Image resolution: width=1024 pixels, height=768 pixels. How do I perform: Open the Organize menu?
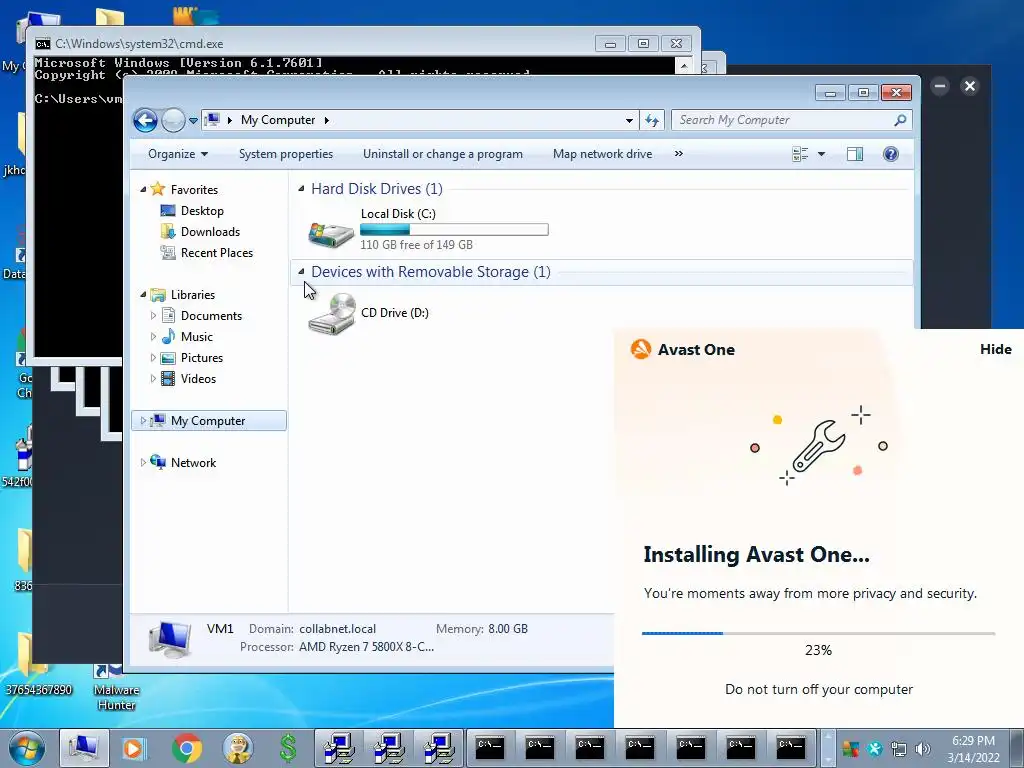click(178, 154)
